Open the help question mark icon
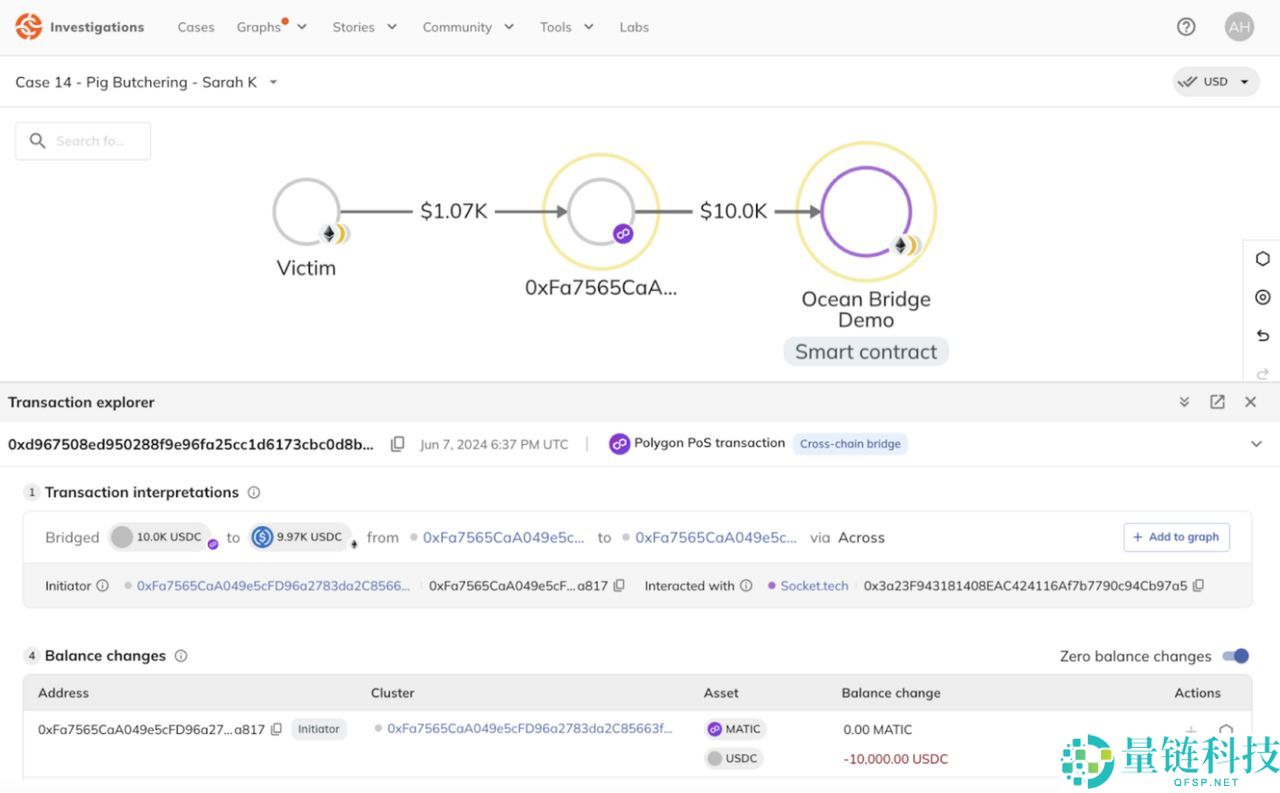 [1186, 27]
